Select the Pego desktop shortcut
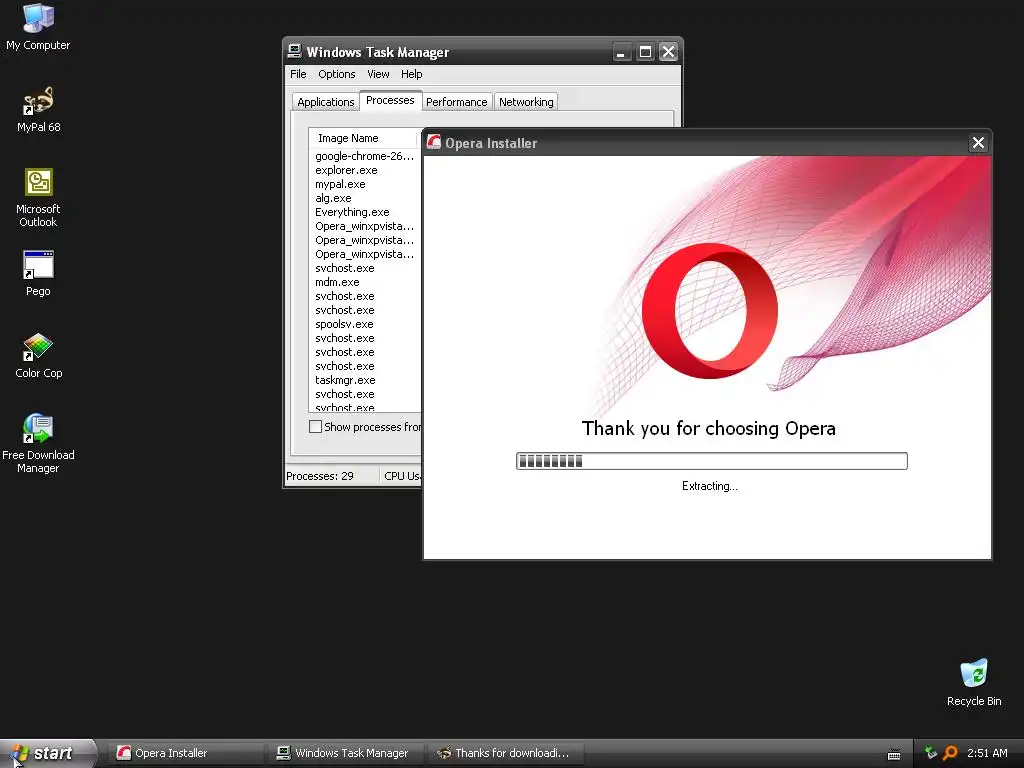 pos(38,274)
